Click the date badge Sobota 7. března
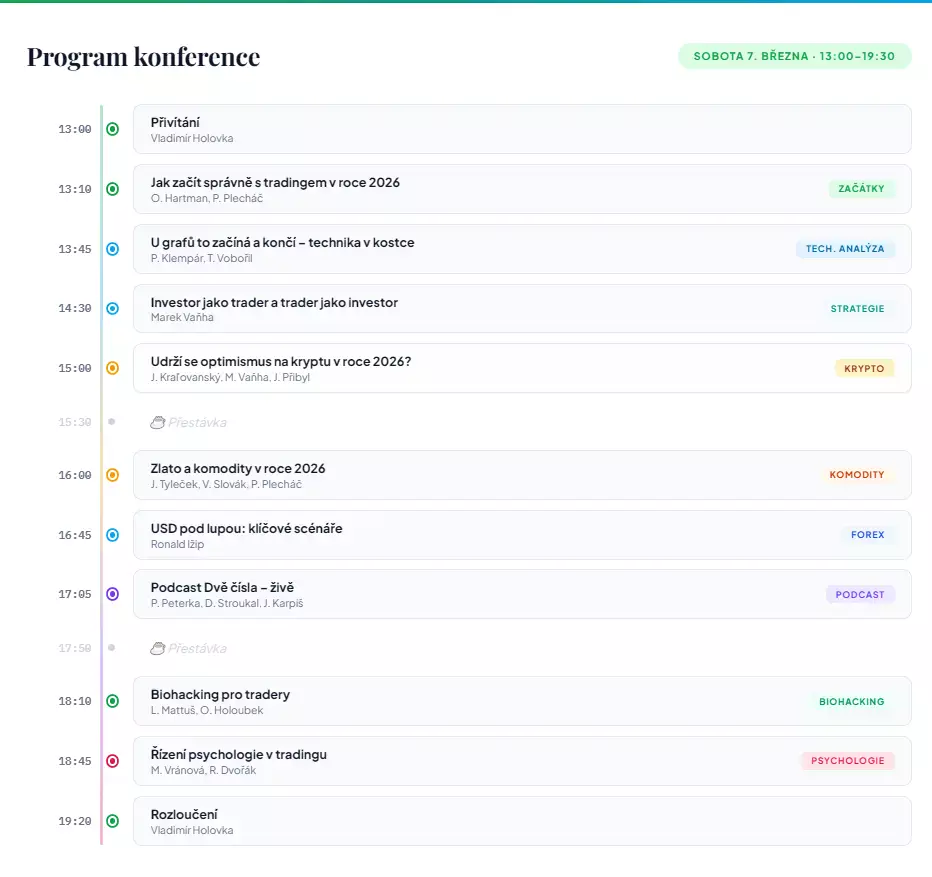This screenshot has height=877, width=932. (794, 56)
